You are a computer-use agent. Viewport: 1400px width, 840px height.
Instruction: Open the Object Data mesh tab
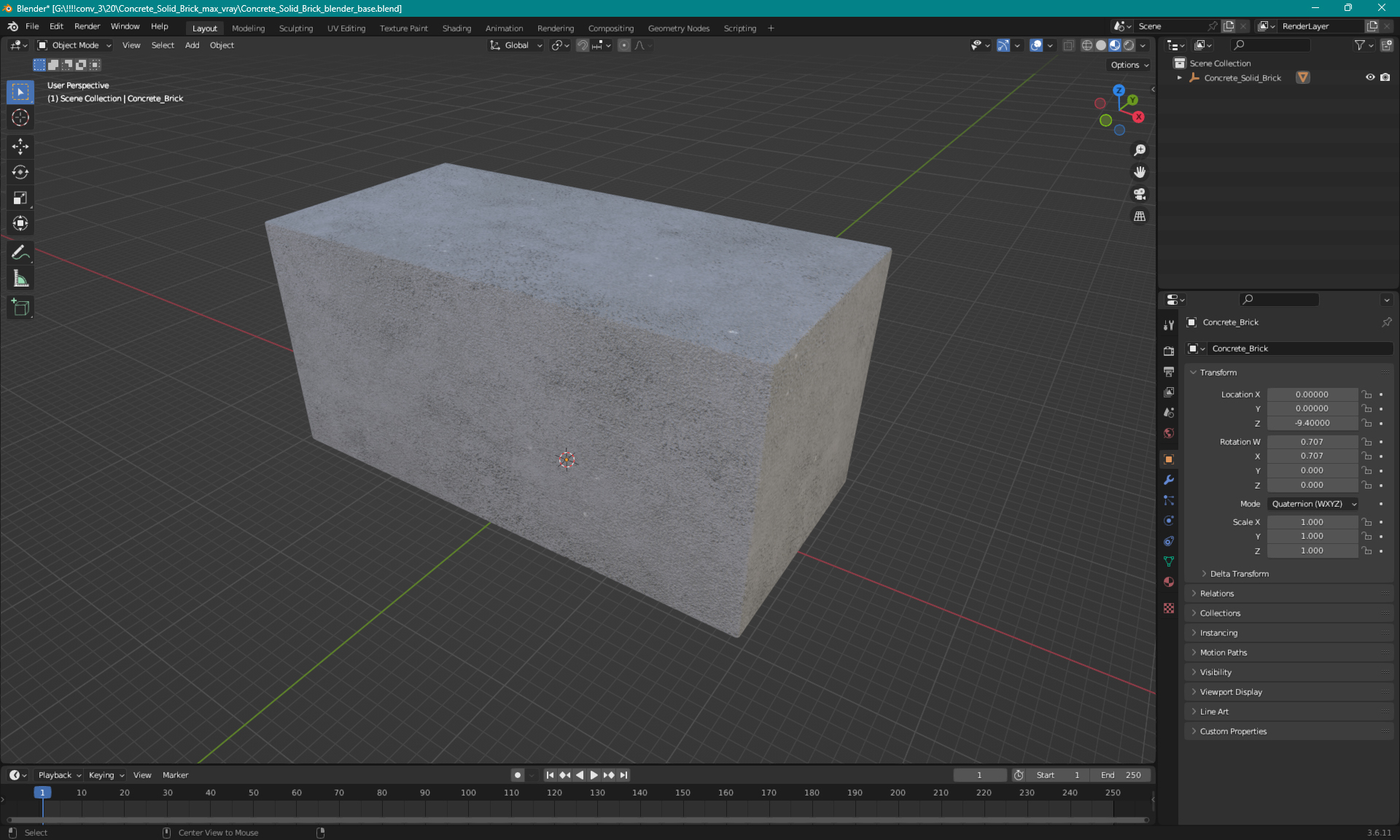pos(1169,561)
